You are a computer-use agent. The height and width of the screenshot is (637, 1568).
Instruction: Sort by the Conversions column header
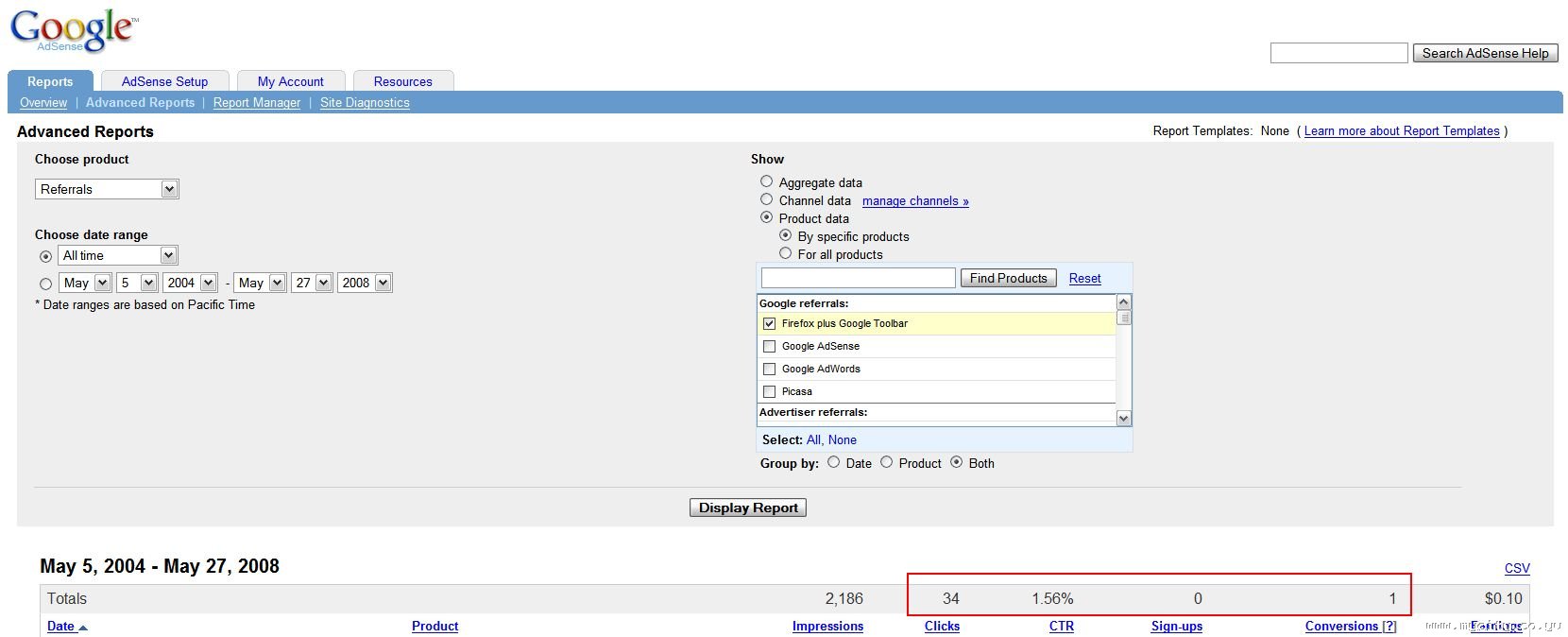[x=1341, y=626]
